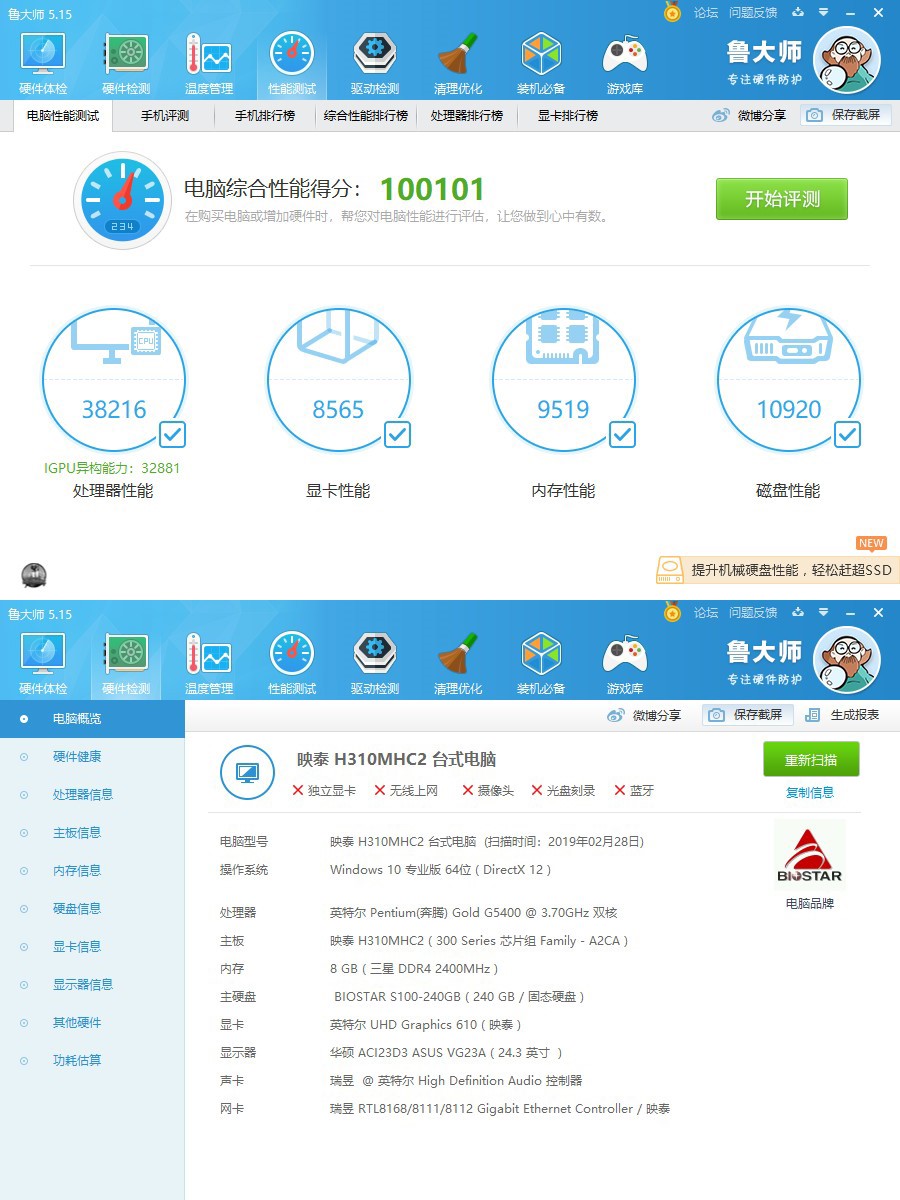Select 显卡信息 in the sidebar

[92, 947]
